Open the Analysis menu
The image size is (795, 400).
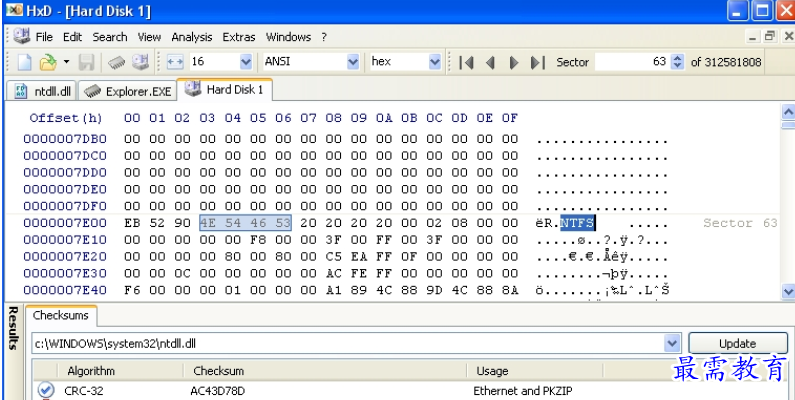pos(192,37)
